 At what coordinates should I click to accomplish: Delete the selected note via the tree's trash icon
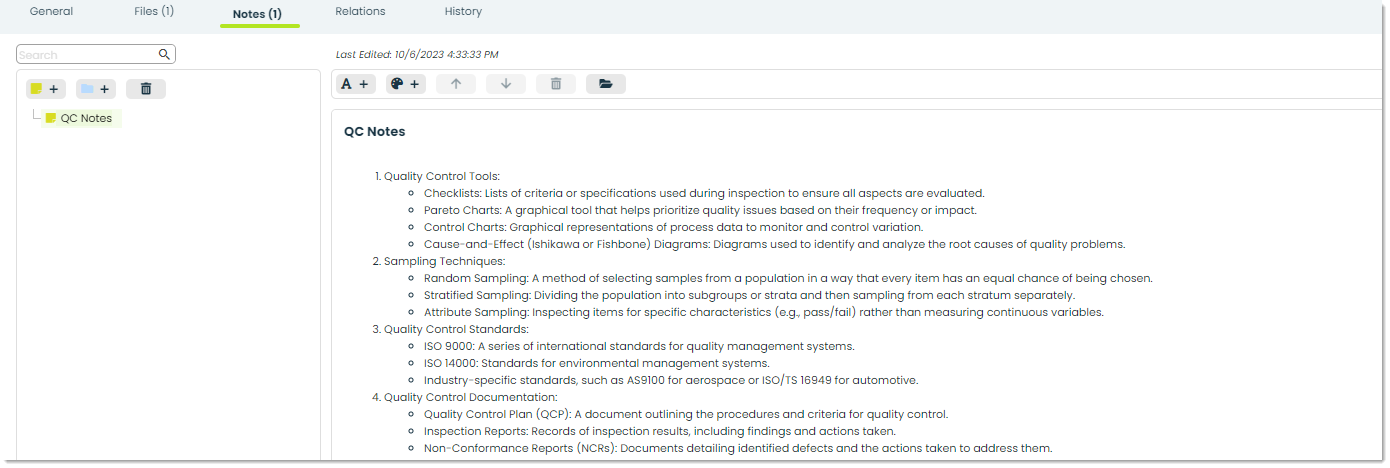coord(146,89)
